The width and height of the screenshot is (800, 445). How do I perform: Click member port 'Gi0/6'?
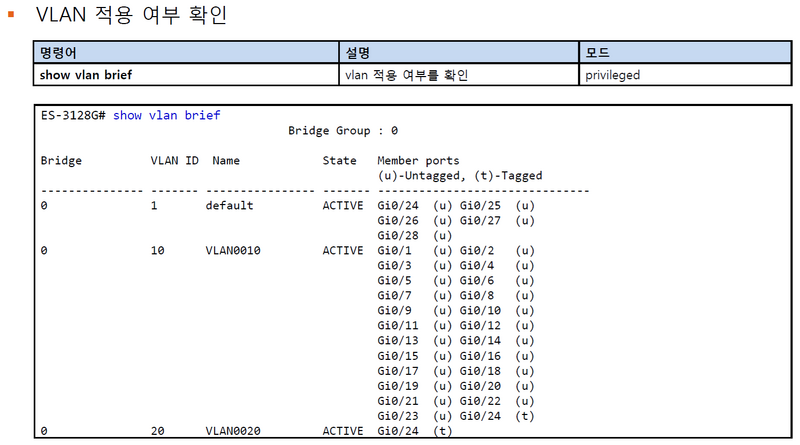point(477,281)
